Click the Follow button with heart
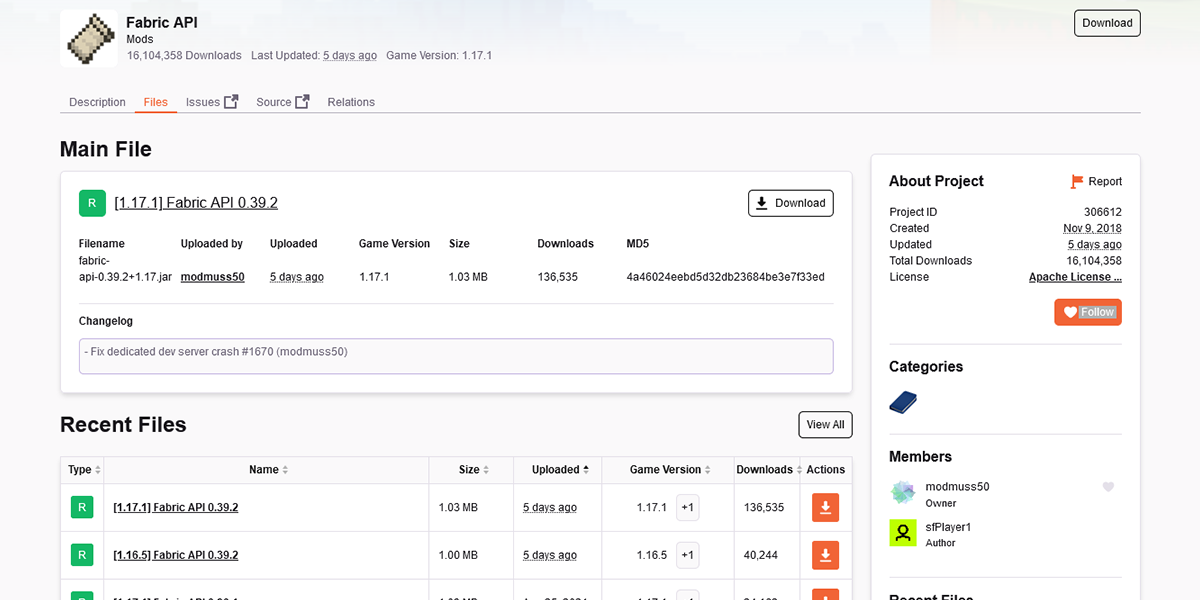Image resolution: width=1200 pixels, height=600 pixels. point(1088,312)
